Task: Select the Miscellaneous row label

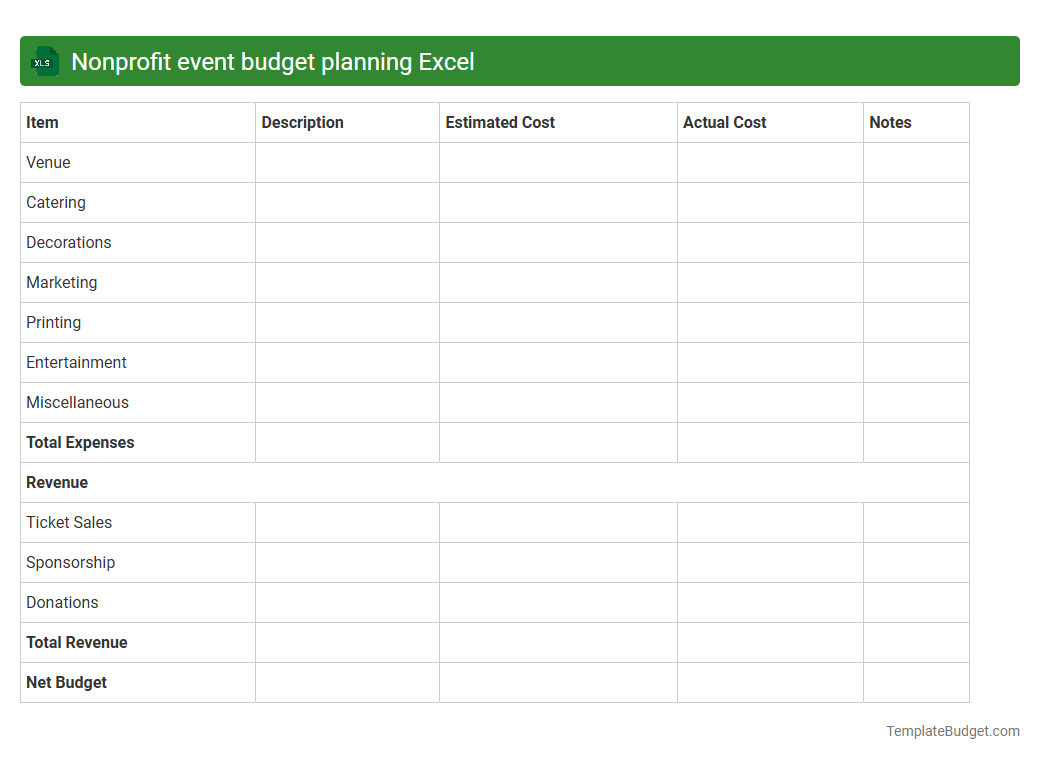Action: click(77, 402)
